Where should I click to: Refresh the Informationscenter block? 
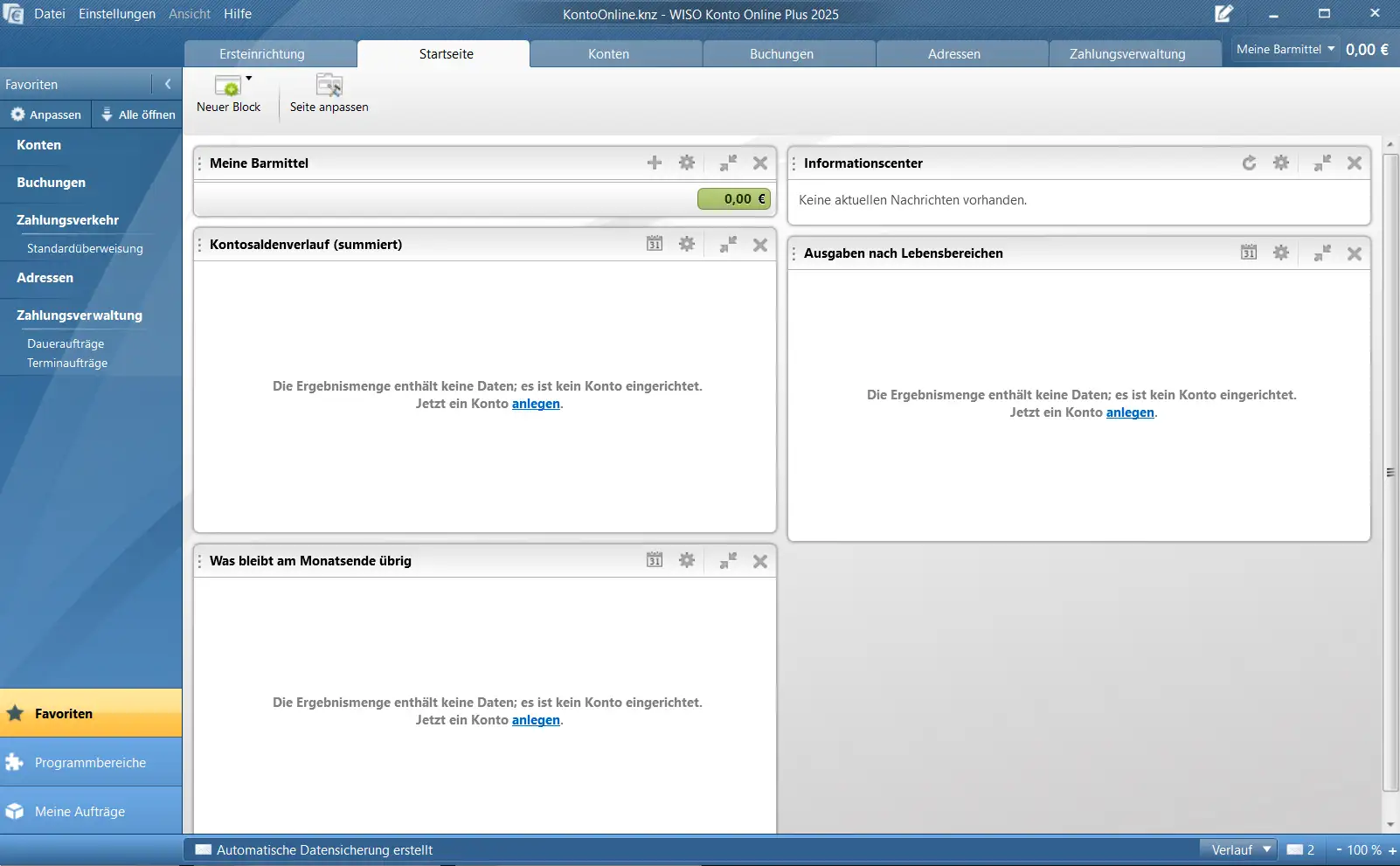[x=1249, y=163]
